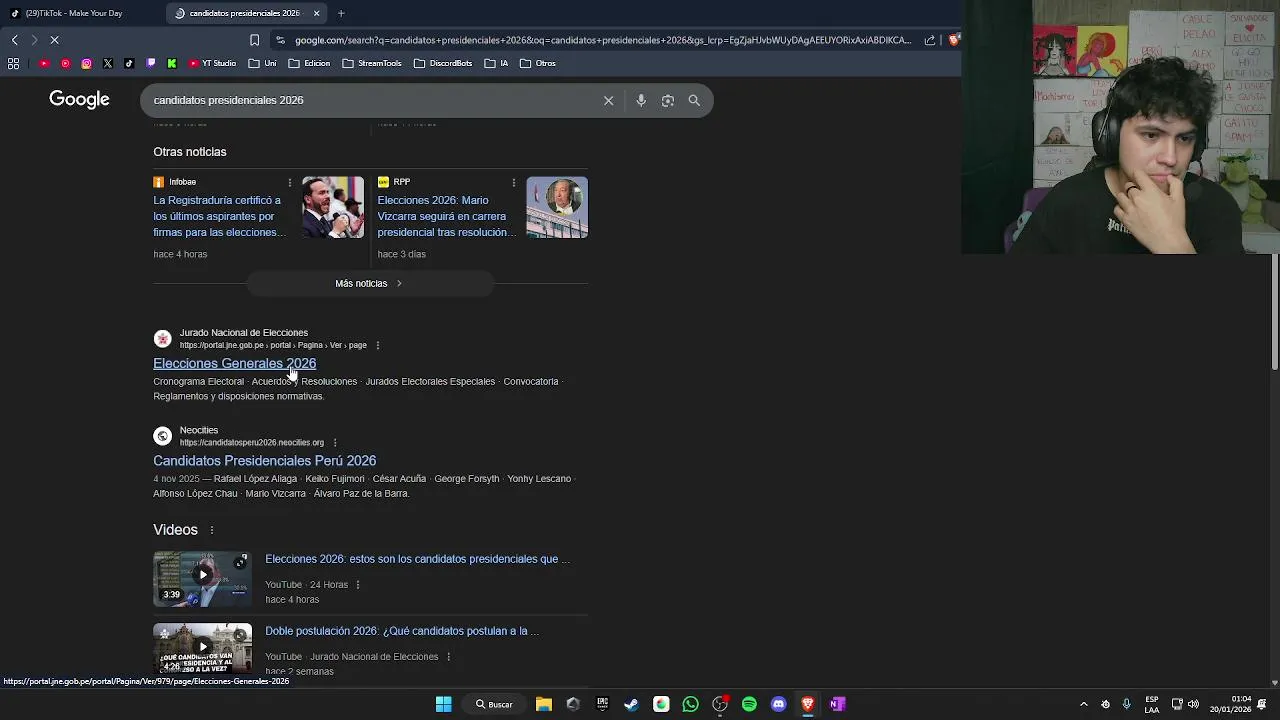The image size is (1280, 720).
Task: Open the YouTube bookmark
Action: 44,63
